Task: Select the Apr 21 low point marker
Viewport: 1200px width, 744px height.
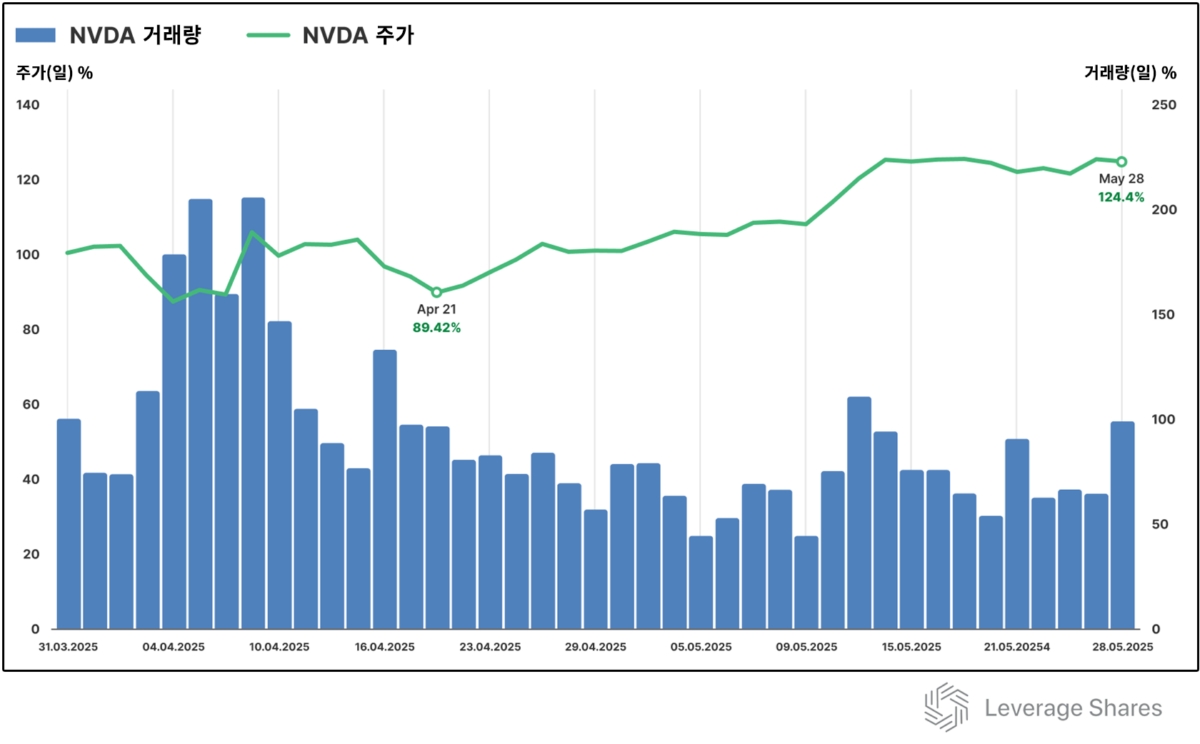Action: pyautogui.click(x=436, y=293)
